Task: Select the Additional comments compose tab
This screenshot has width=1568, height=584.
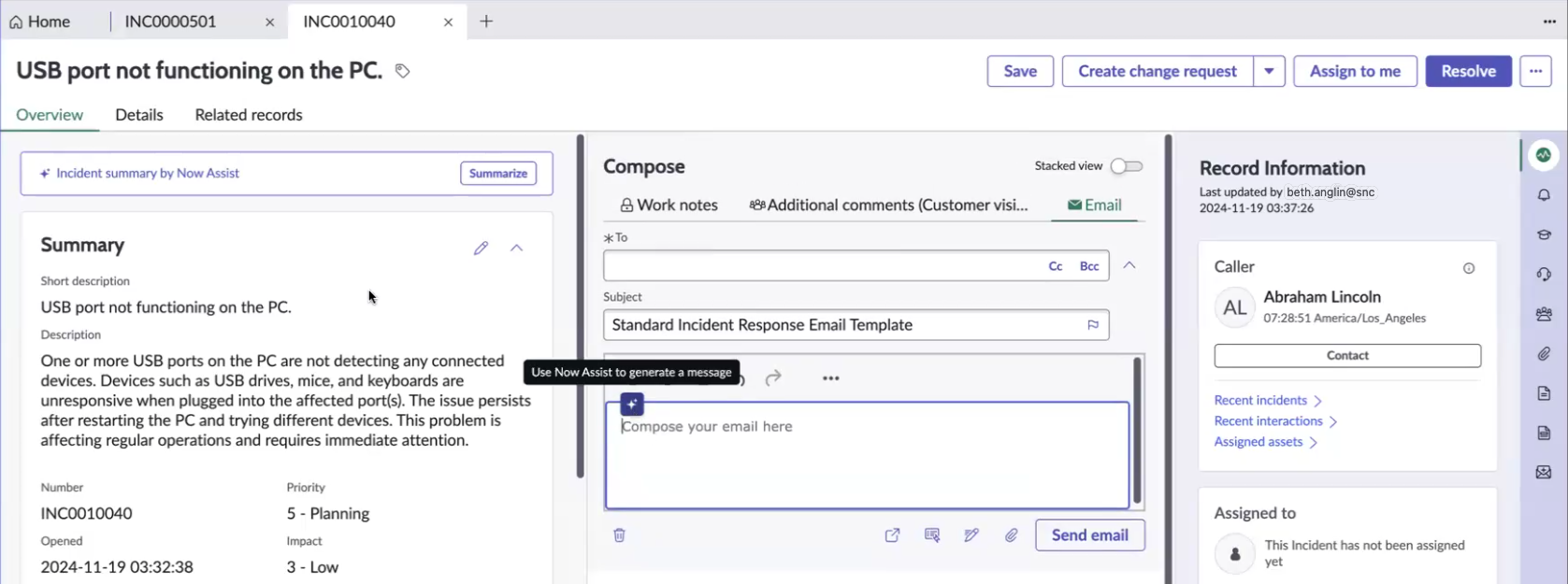Action: (x=888, y=205)
